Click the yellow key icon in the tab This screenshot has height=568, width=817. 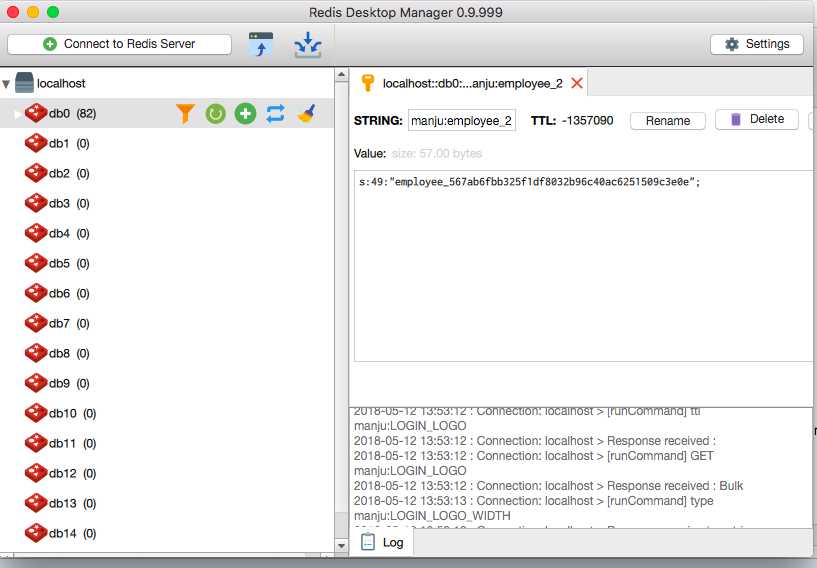click(367, 83)
